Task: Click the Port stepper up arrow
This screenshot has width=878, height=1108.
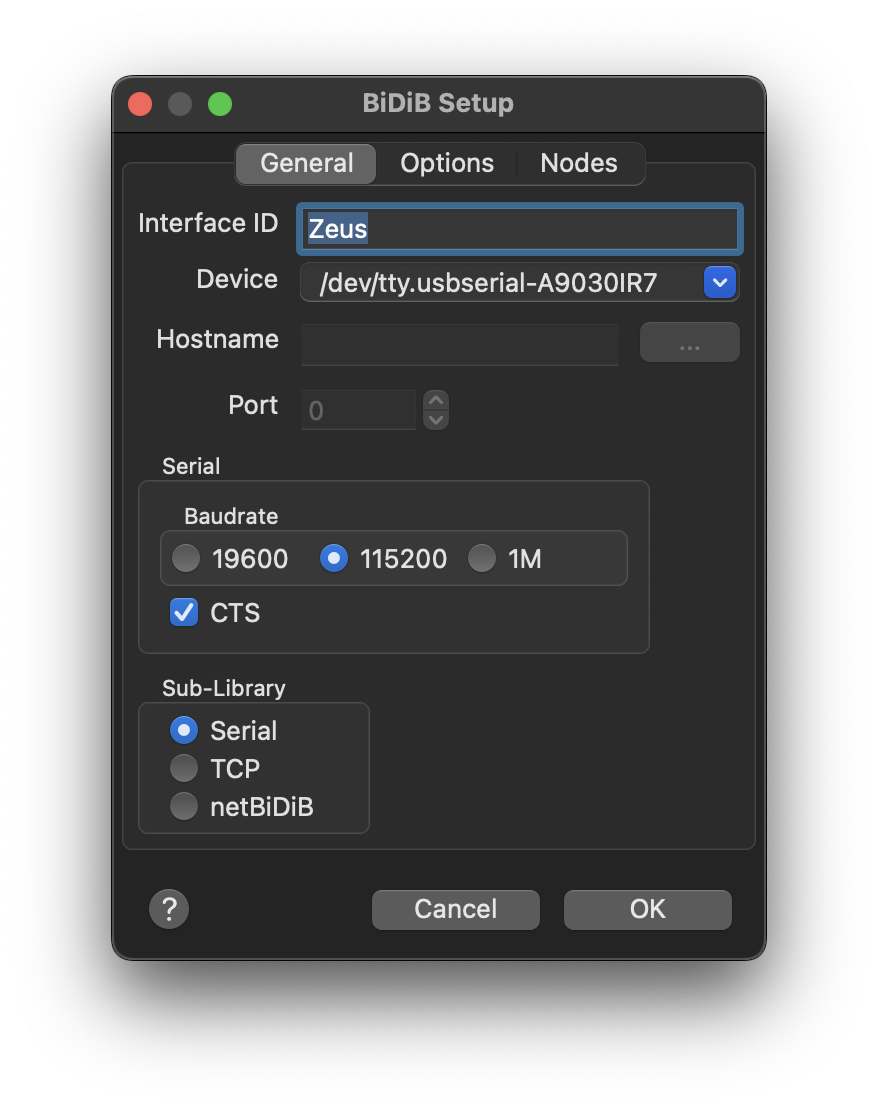Action: (435, 400)
